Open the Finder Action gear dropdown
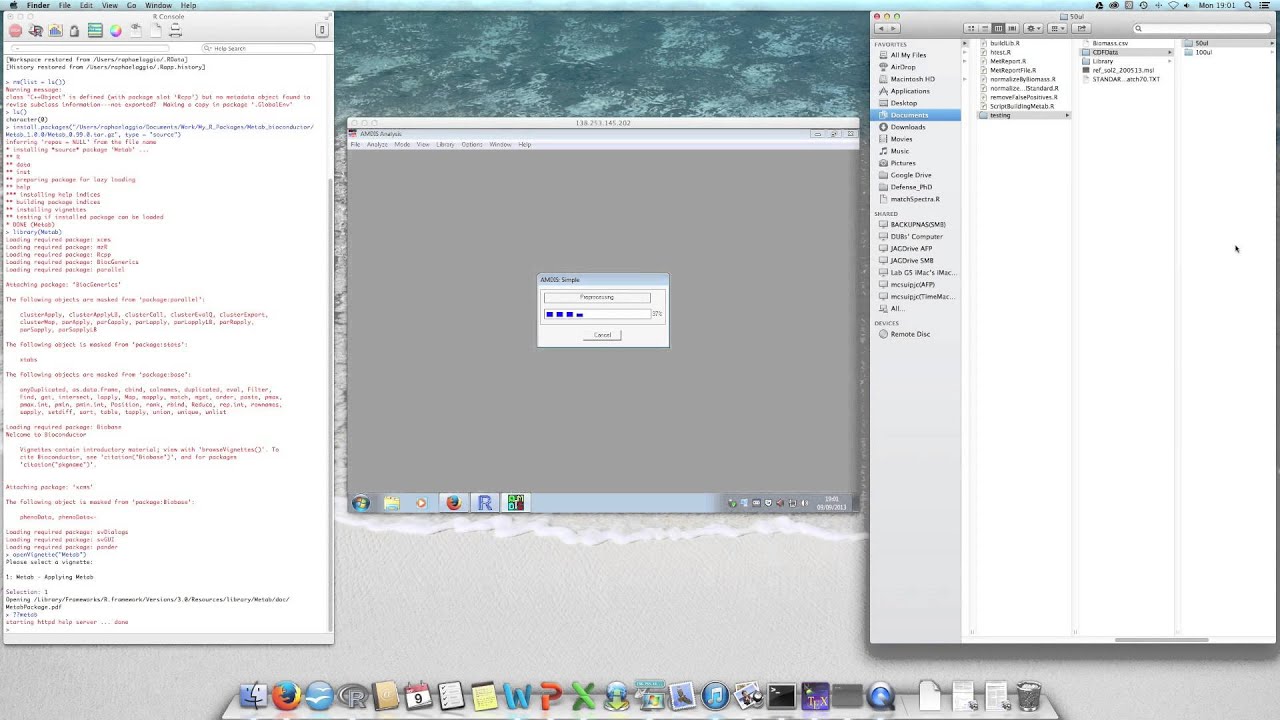Image resolution: width=1280 pixels, height=720 pixels. pos(1033,28)
